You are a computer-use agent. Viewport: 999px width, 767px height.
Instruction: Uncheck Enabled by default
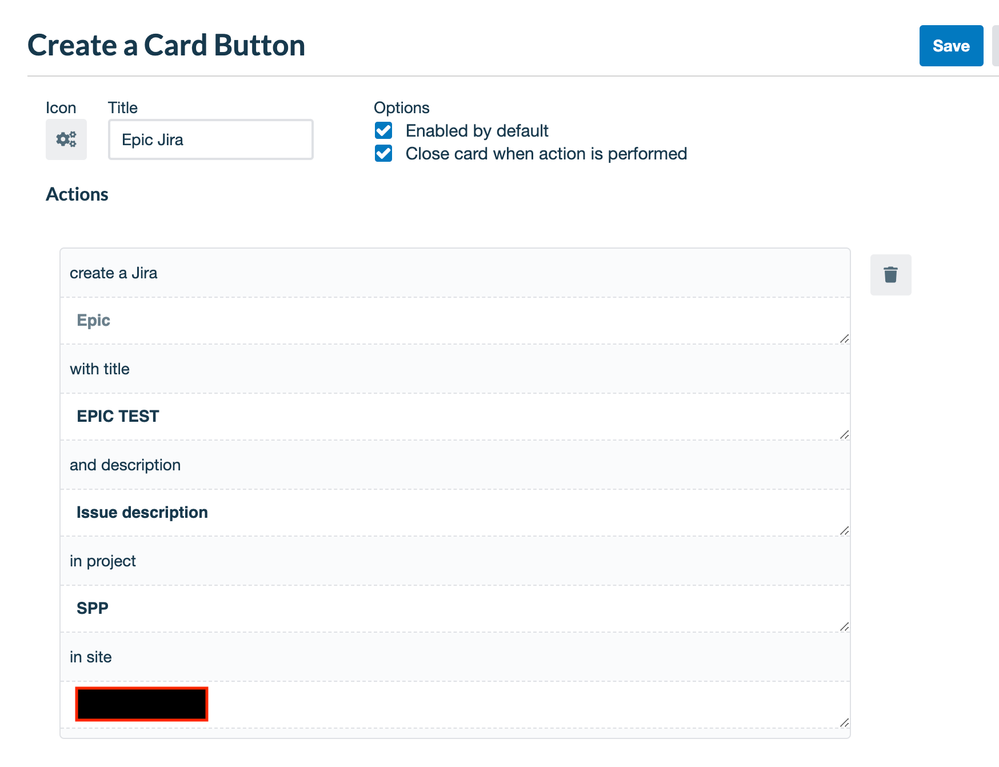point(384,131)
